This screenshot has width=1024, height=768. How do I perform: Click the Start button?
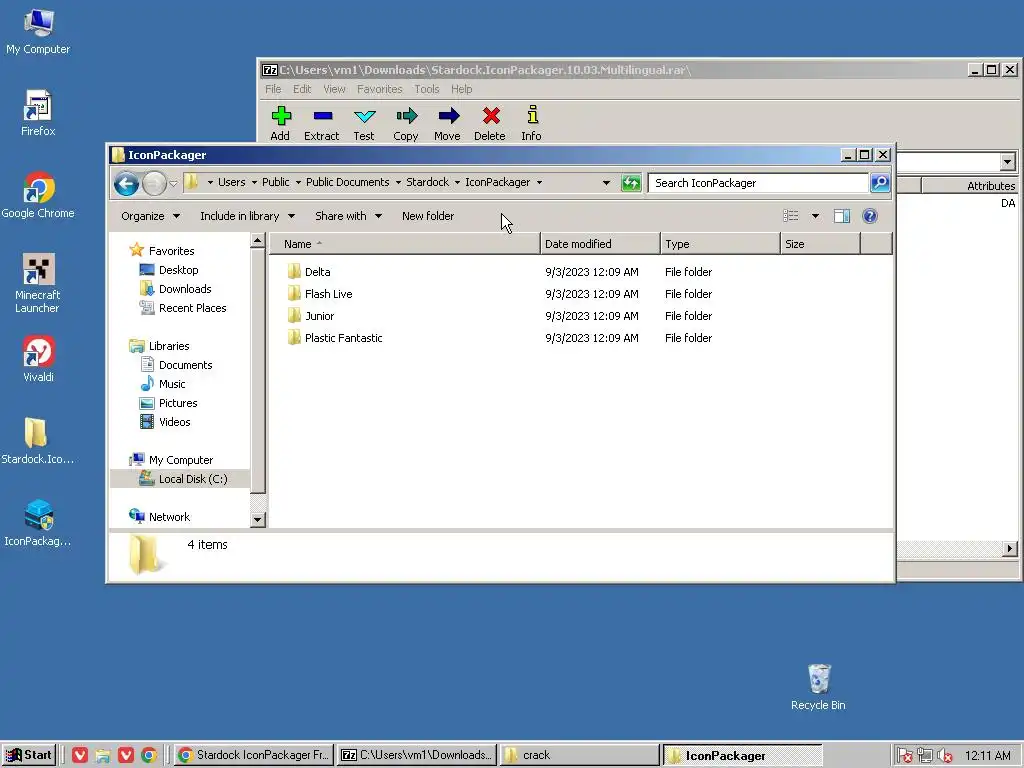(29, 755)
